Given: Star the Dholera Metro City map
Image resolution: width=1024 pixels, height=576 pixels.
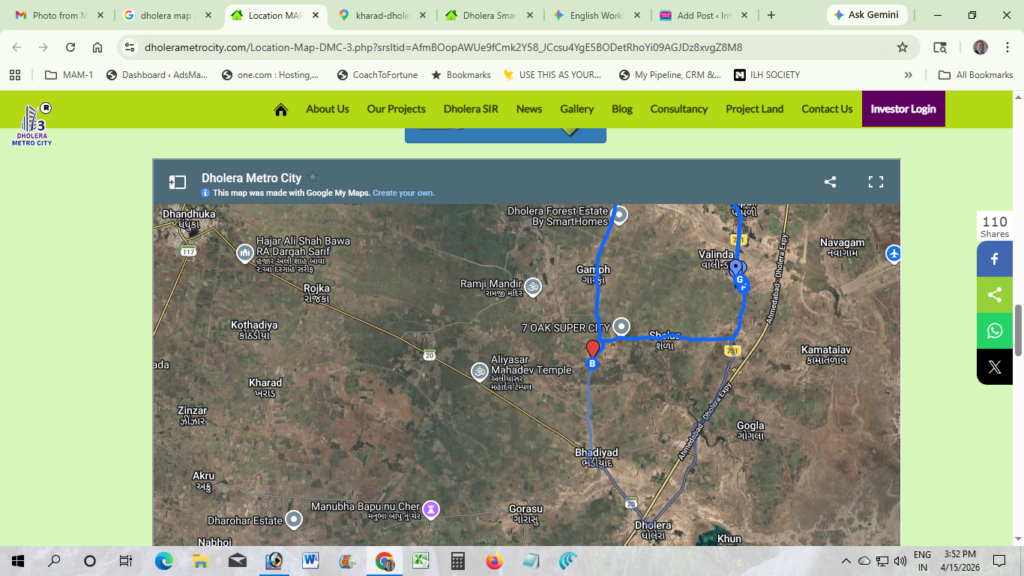Looking at the screenshot, I should [312, 177].
